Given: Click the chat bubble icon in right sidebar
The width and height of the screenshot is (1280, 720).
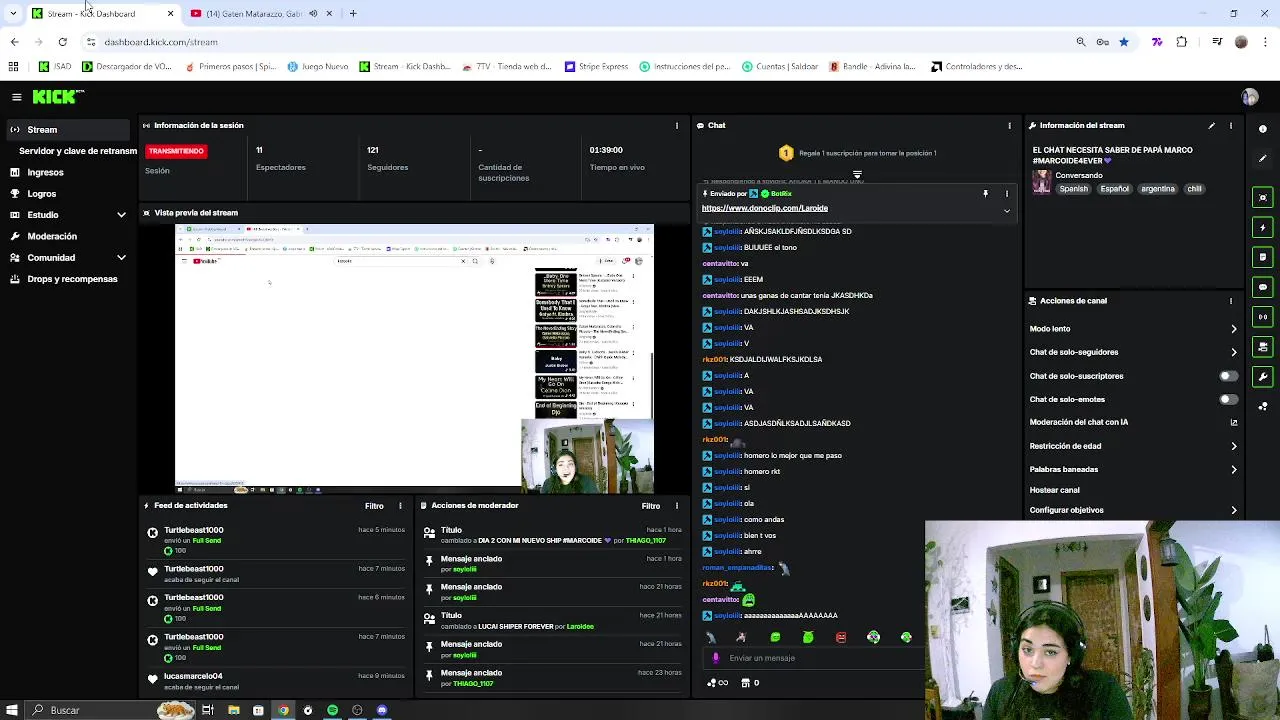Looking at the screenshot, I should point(1263,287).
